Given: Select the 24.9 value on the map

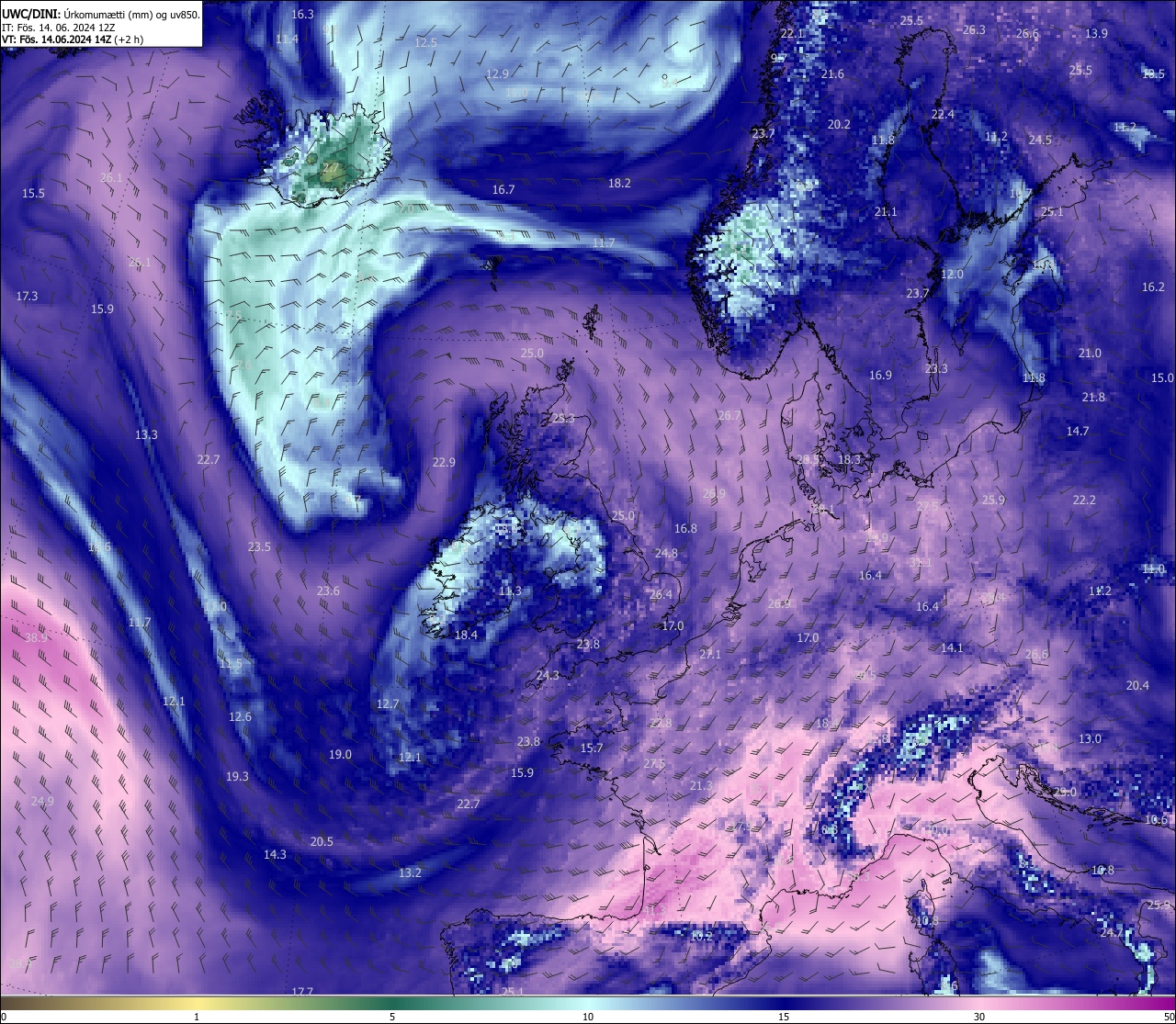Looking at the screenshot, I should click(x=42, y=802).
